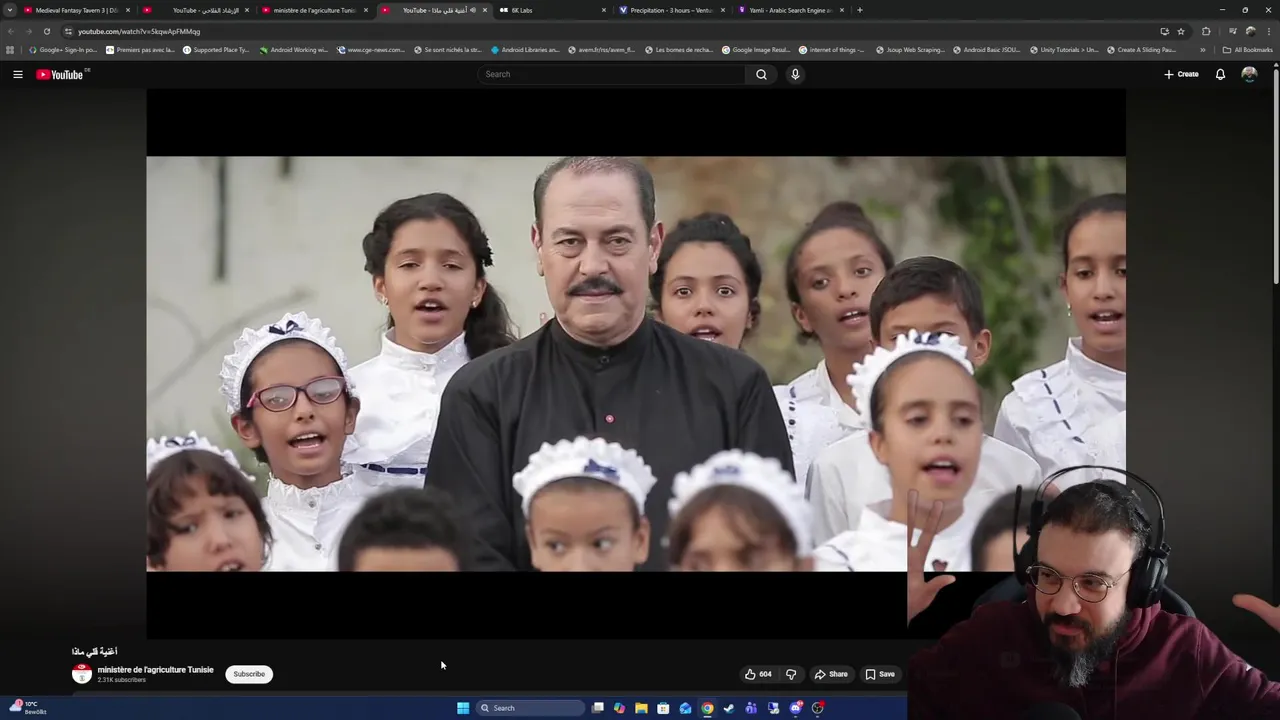Switch to 6K Labs tab
Screen dimensions: 1280x720
coord(552,10)
